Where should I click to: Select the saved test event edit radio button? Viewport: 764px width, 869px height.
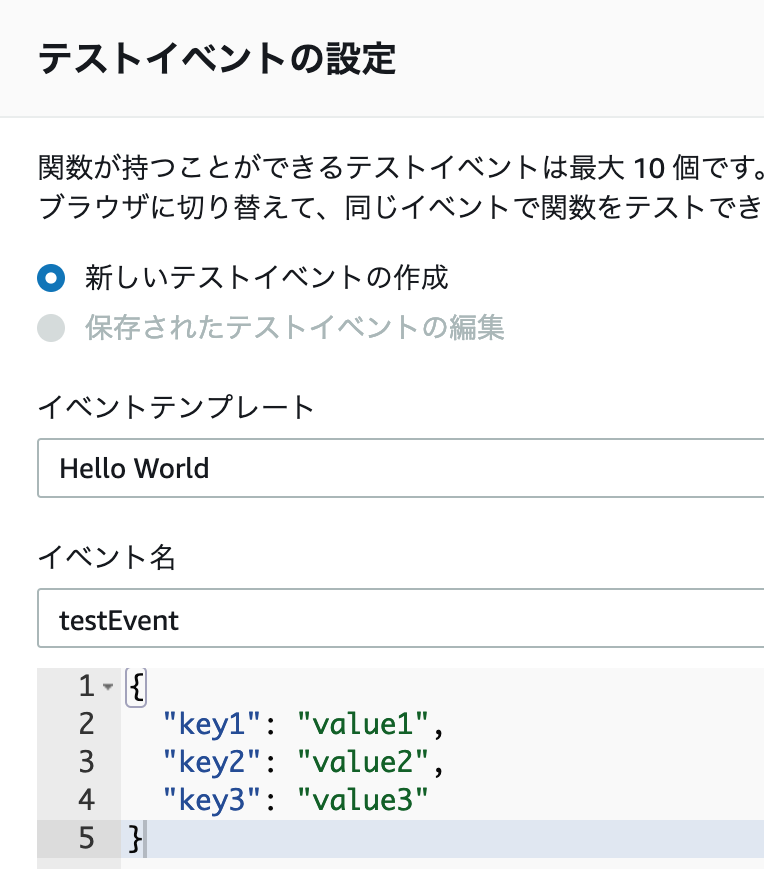coord(50,328)
